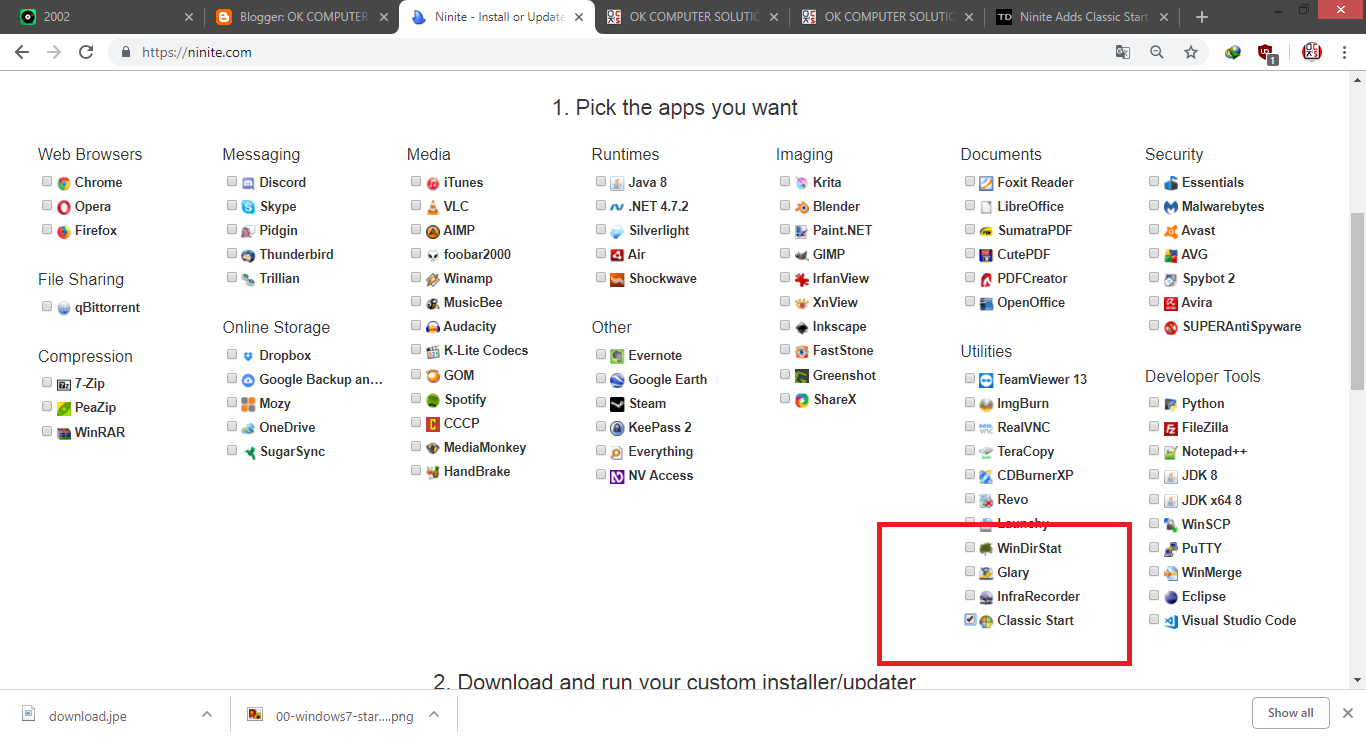
Task: Tick the Avast checkbox
Action: [1154, 230]
